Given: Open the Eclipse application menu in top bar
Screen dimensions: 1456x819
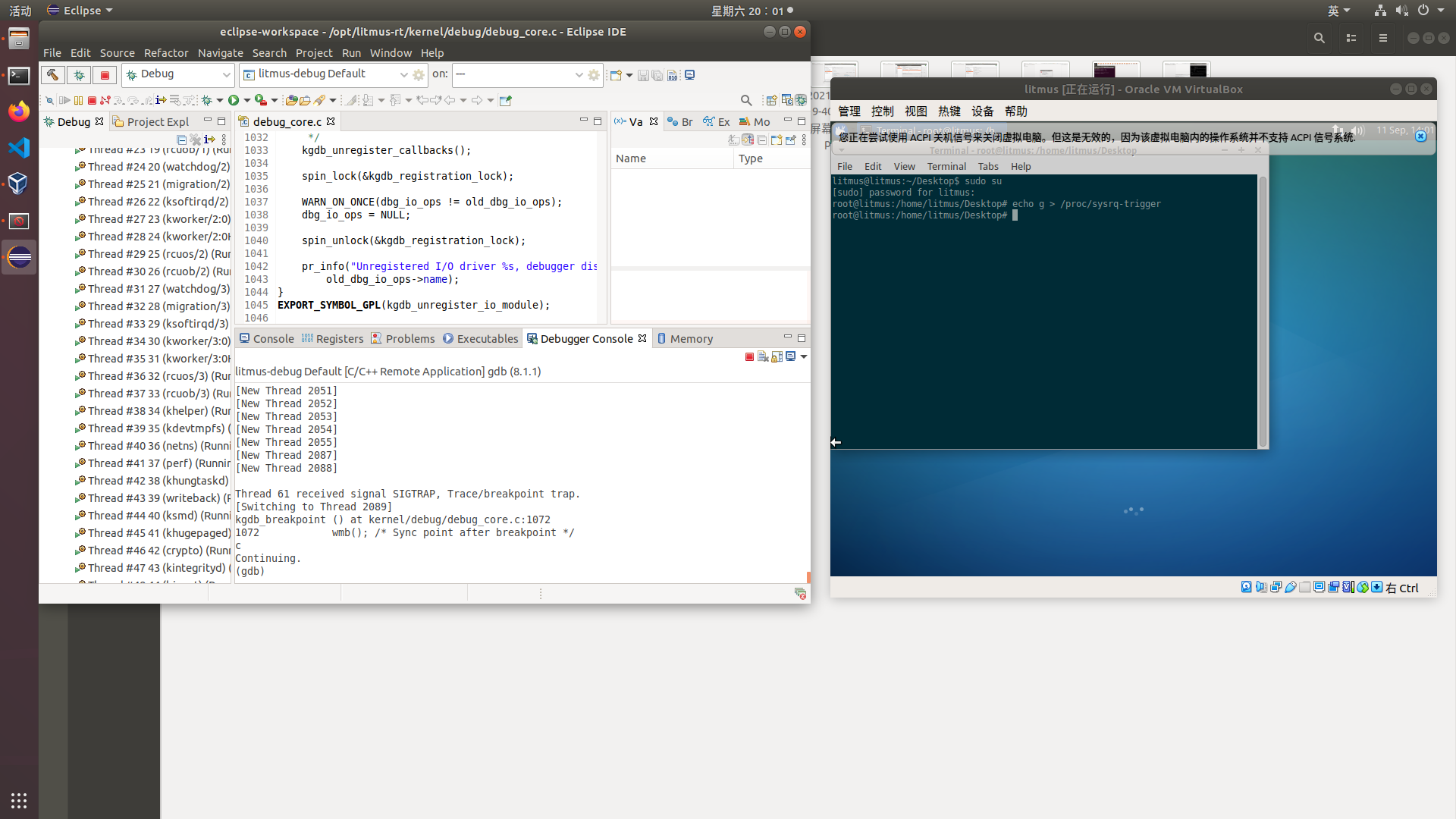Looking at the screenshot, I should tap(80, 11).
